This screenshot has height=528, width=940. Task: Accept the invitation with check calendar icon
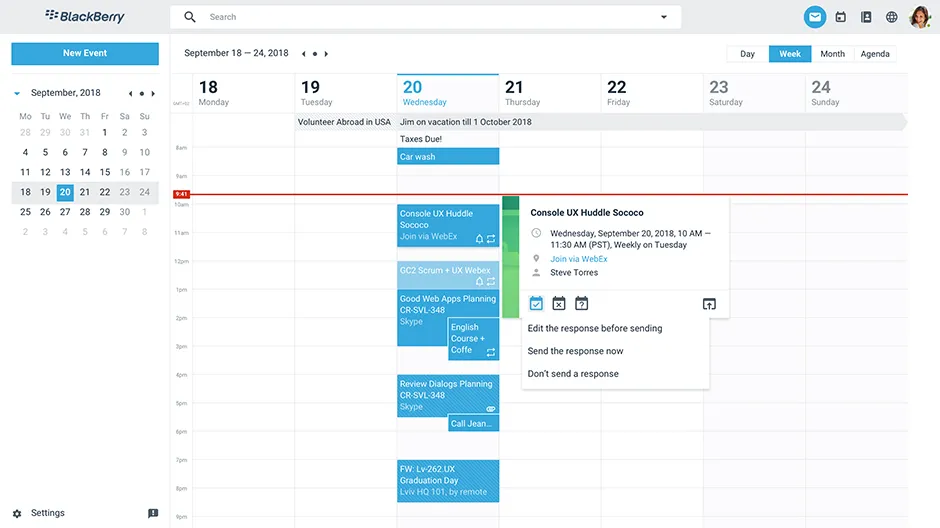click(536, 304)
